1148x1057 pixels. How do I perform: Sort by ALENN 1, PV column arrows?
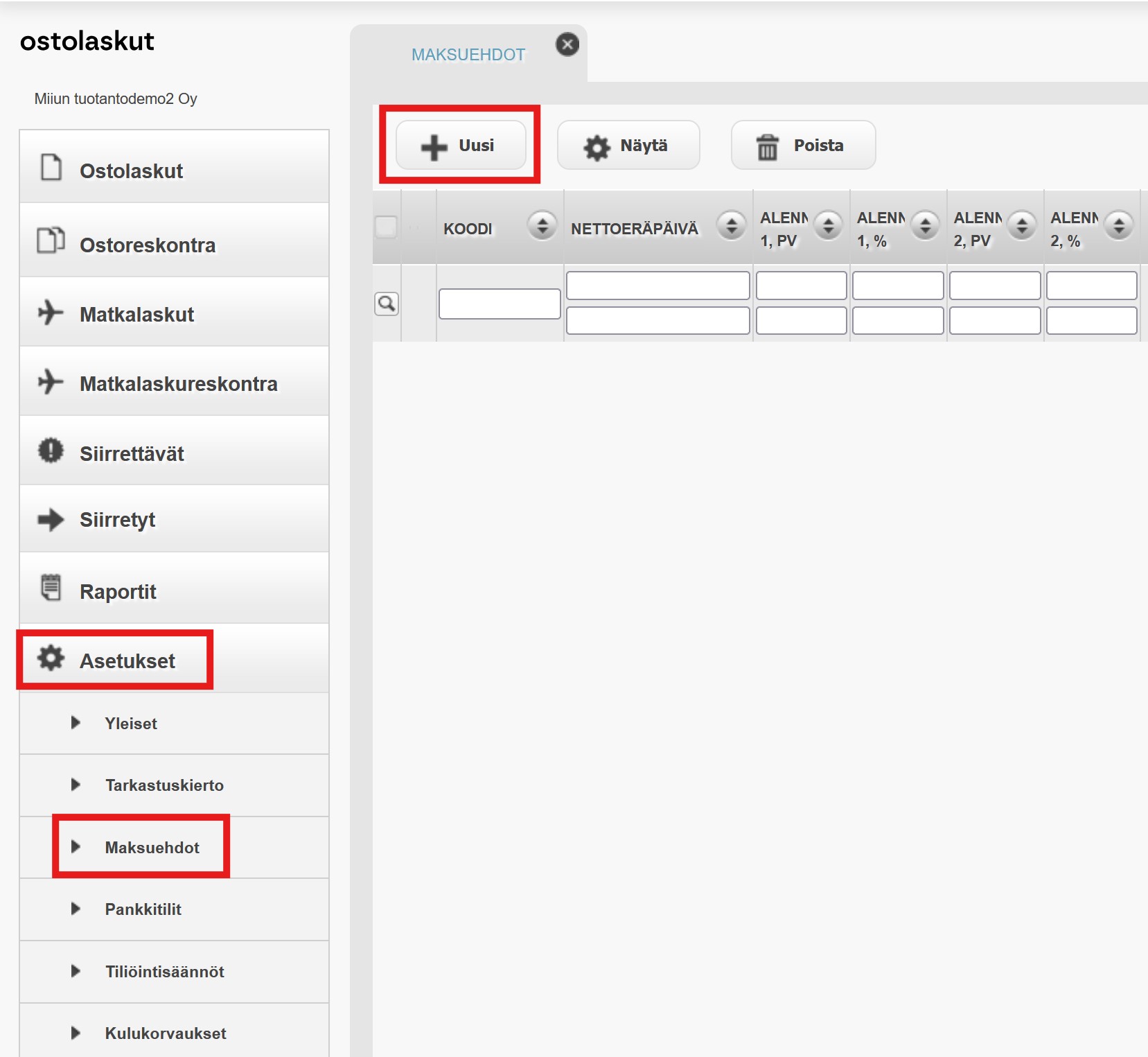click(829, 225)
